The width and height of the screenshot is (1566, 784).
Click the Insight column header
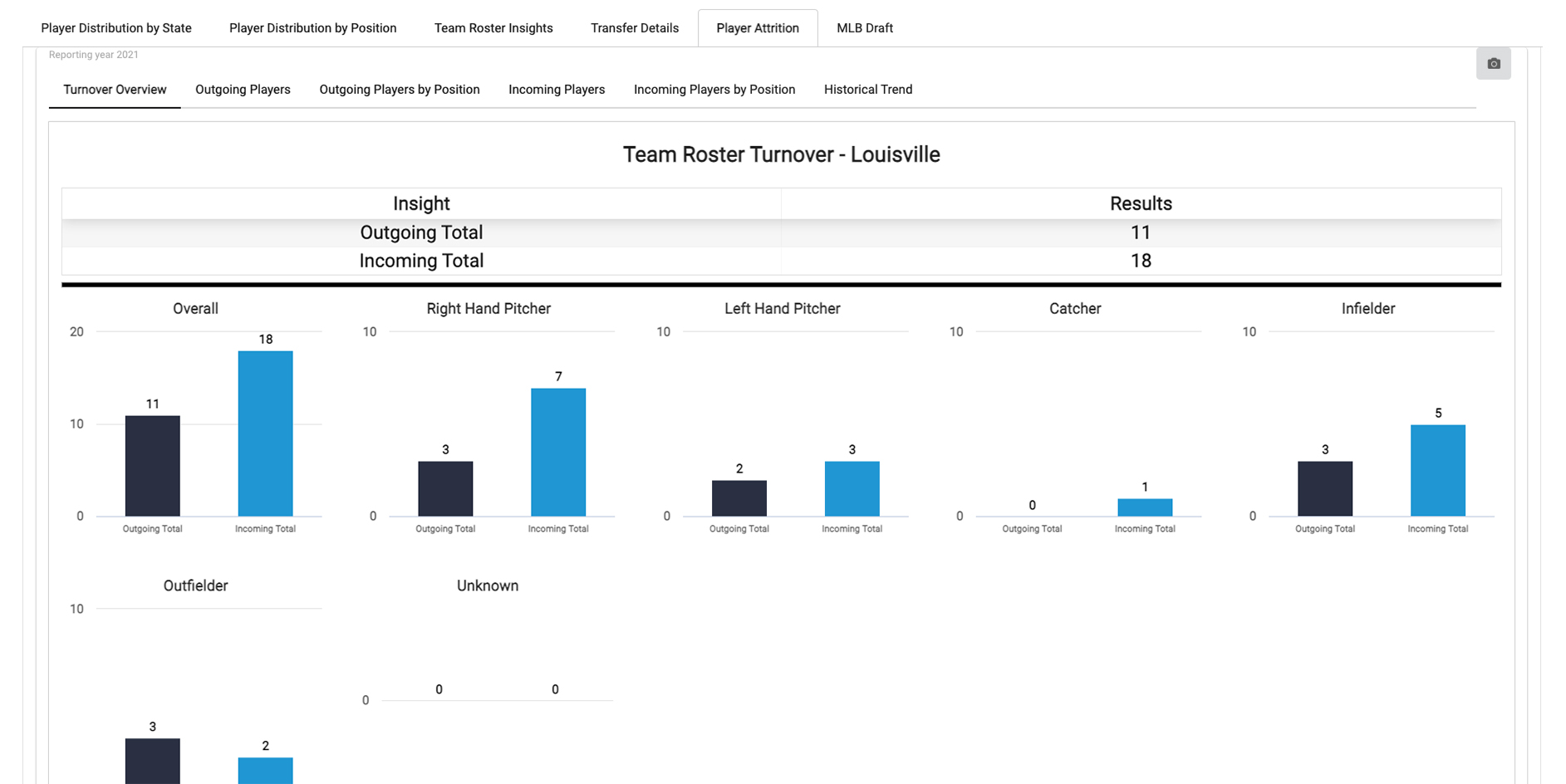(x=421, y=203)
